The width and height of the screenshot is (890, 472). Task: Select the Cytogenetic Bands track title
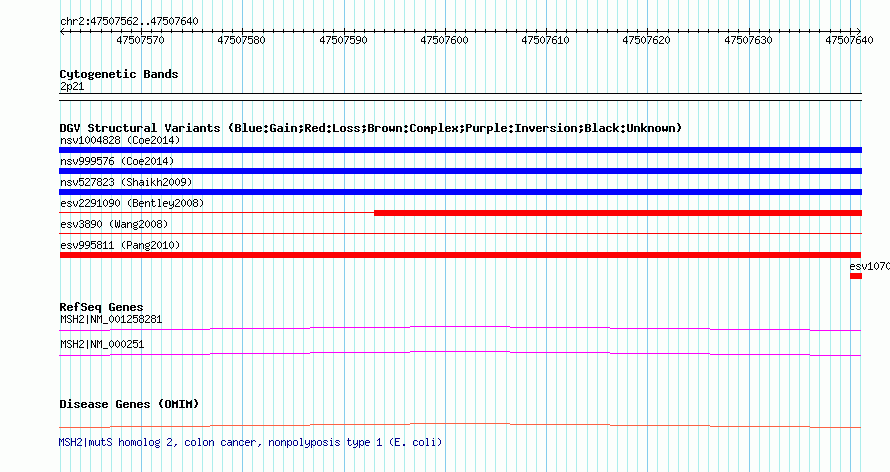click(119, 74)
